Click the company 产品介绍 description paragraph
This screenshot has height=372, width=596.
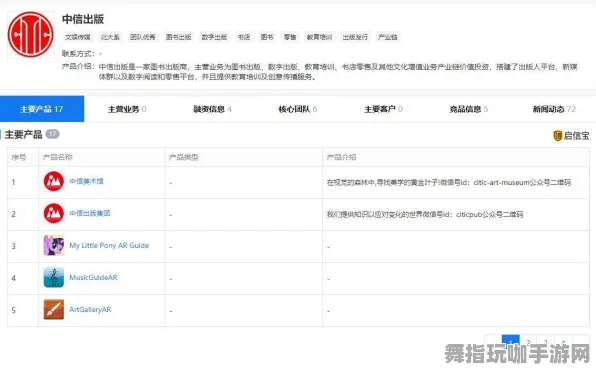tap(338, 72)
